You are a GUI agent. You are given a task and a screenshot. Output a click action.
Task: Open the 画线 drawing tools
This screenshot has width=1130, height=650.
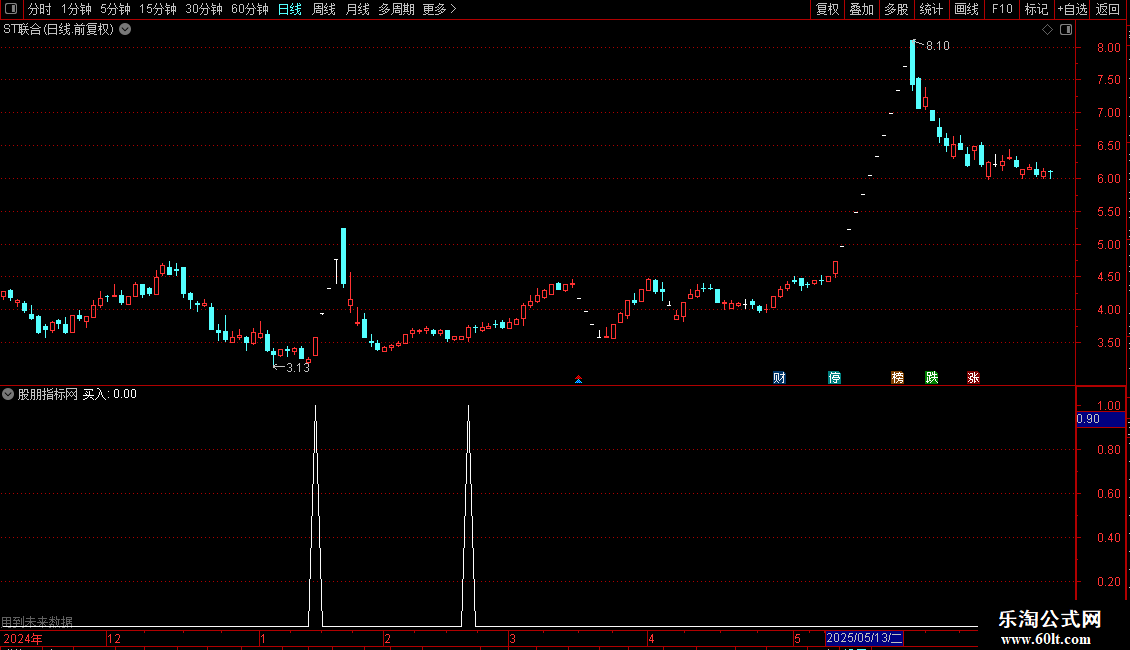(x=966, y=9)
